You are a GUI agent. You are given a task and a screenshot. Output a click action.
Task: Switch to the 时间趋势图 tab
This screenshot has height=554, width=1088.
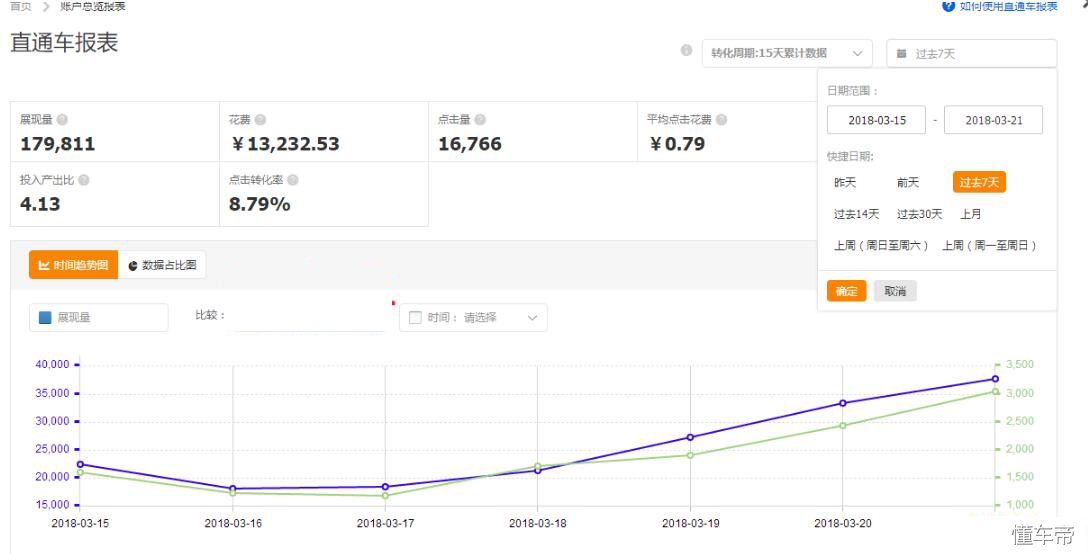click(74, 265)
